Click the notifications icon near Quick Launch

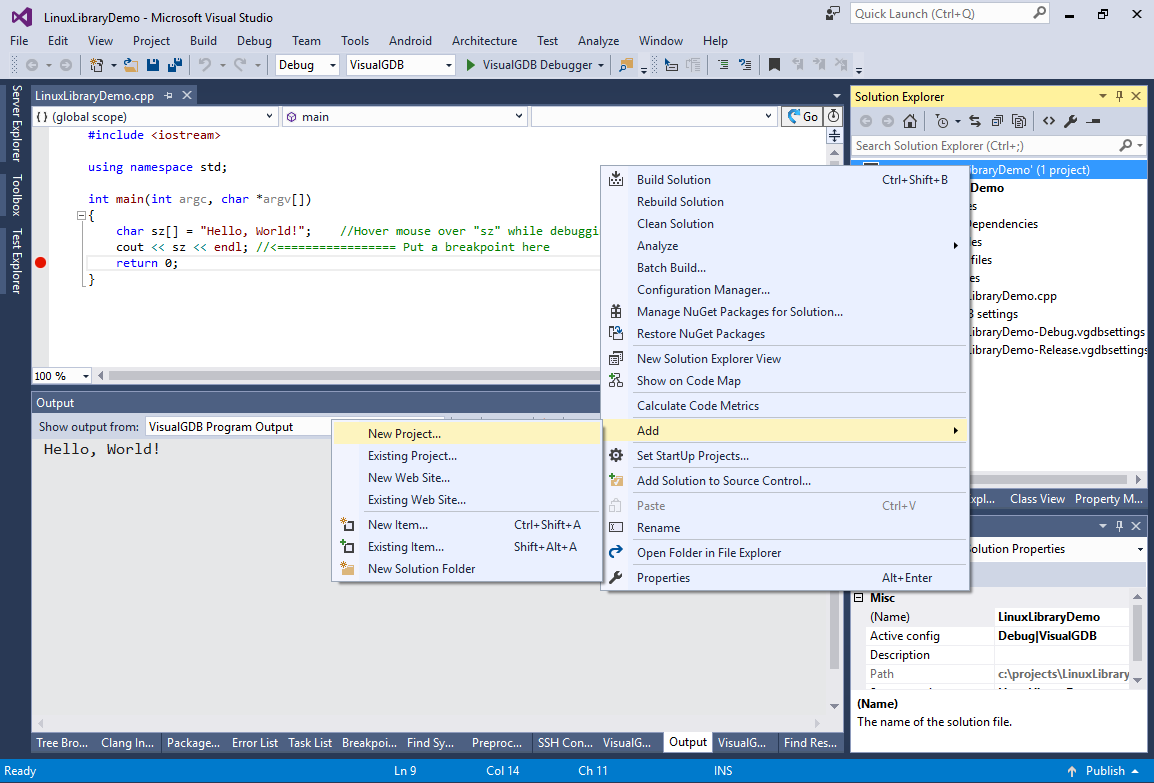(x=832, y=13)
